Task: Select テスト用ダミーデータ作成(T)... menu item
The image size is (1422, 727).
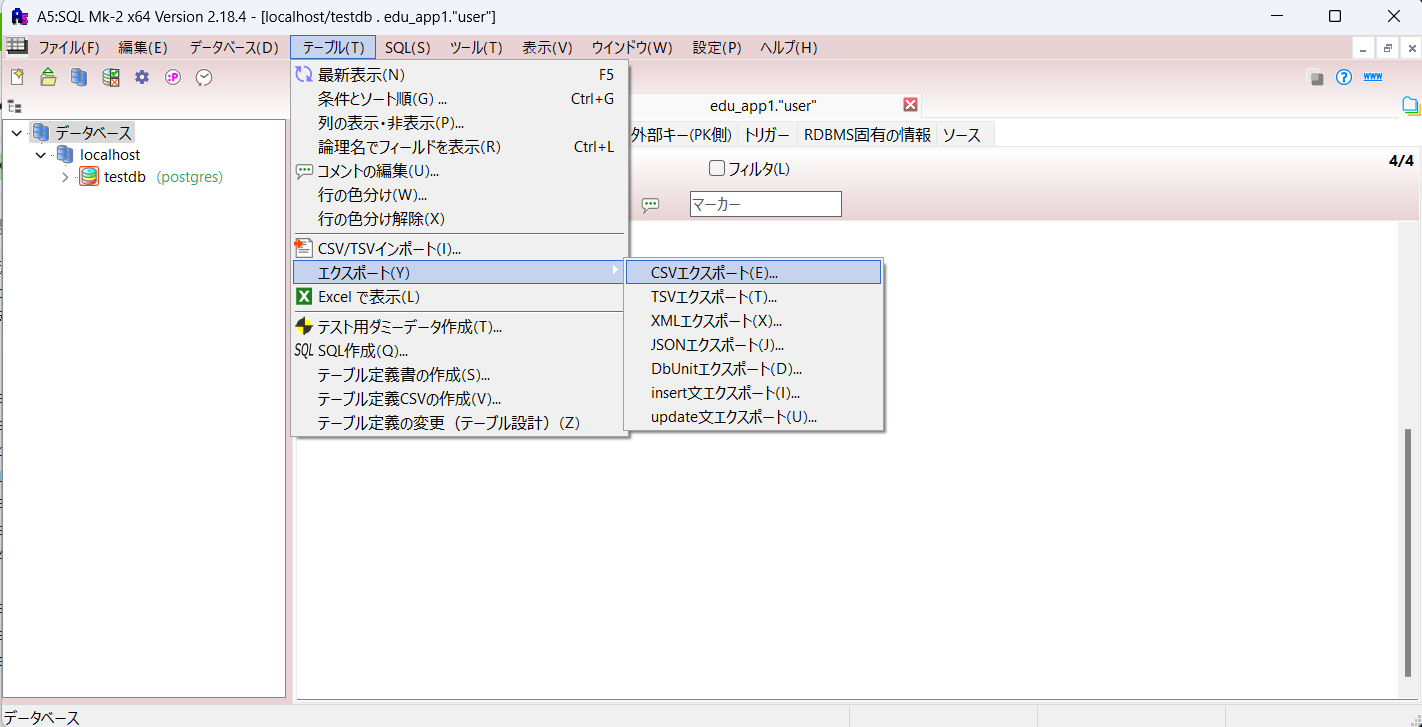Action: [459, 326]
